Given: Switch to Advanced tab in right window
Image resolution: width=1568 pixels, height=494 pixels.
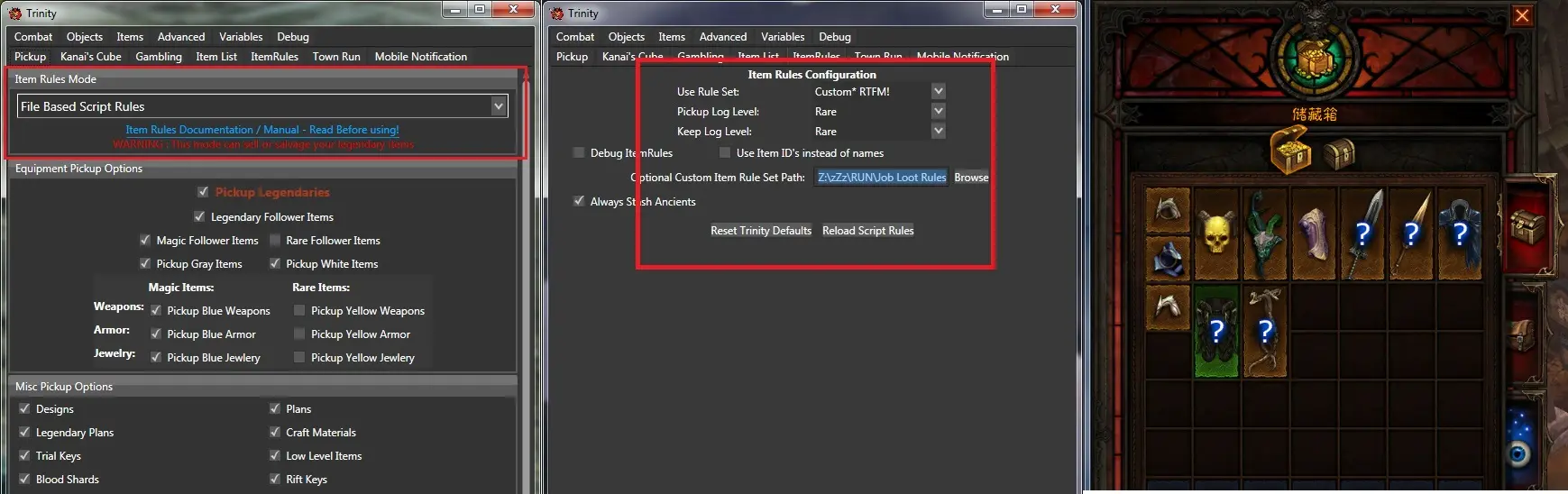Looking at the screenshot, I should pyautogui.click(x=723, y=37).
